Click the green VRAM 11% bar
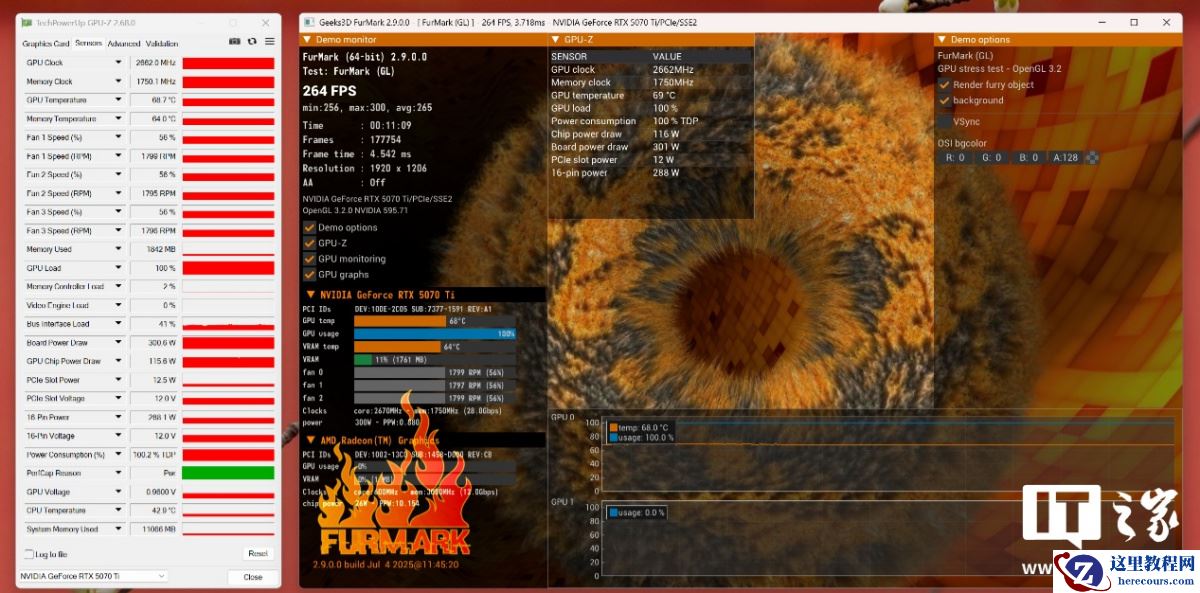1200x593 pixels. [x=363, y=359]
